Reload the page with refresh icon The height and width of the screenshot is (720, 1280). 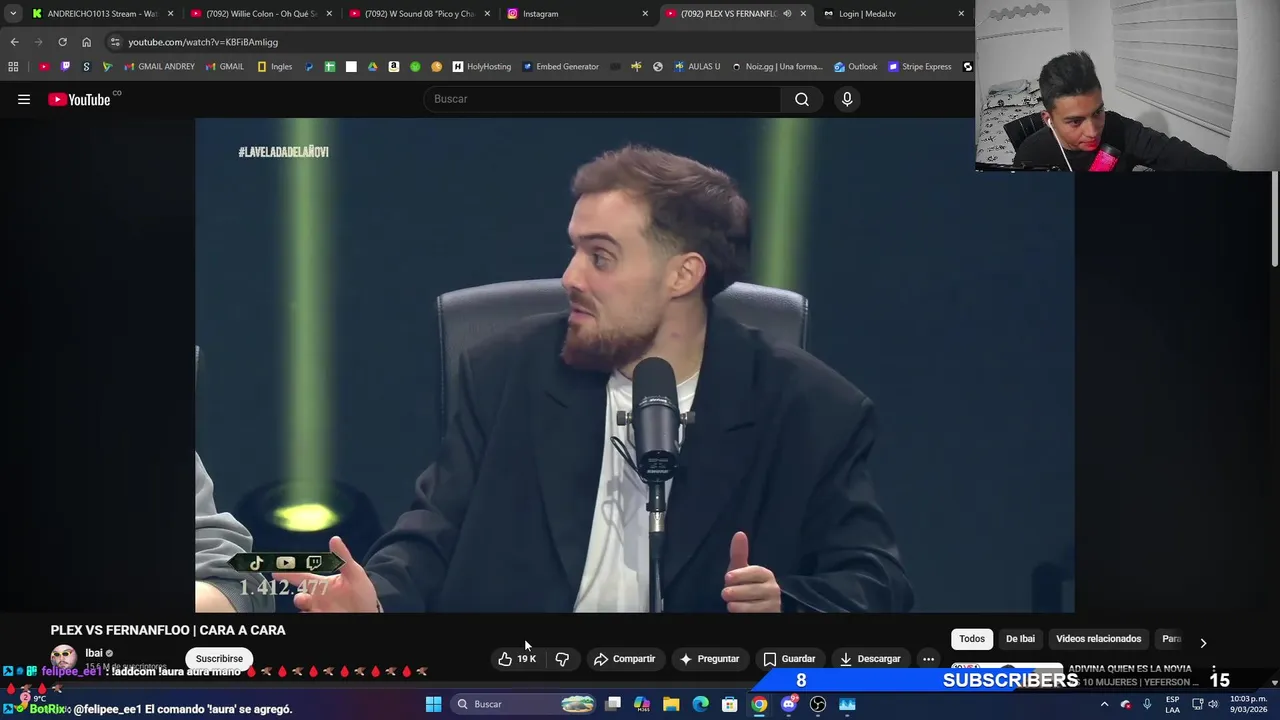[x=62, y=42]
